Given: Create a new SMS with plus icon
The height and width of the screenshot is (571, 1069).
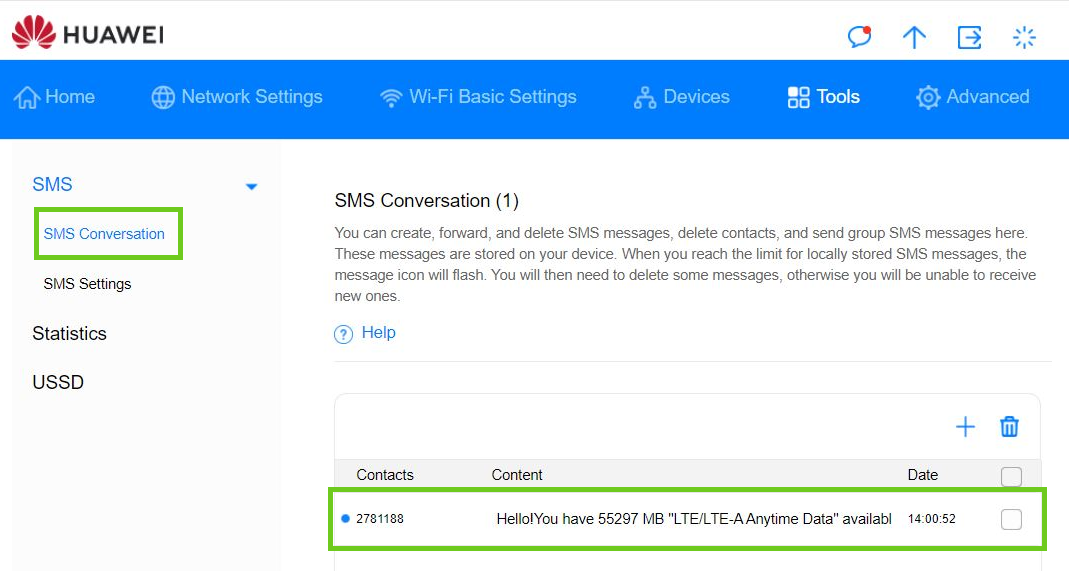Looking at the screenshot, I should (965, 427).
